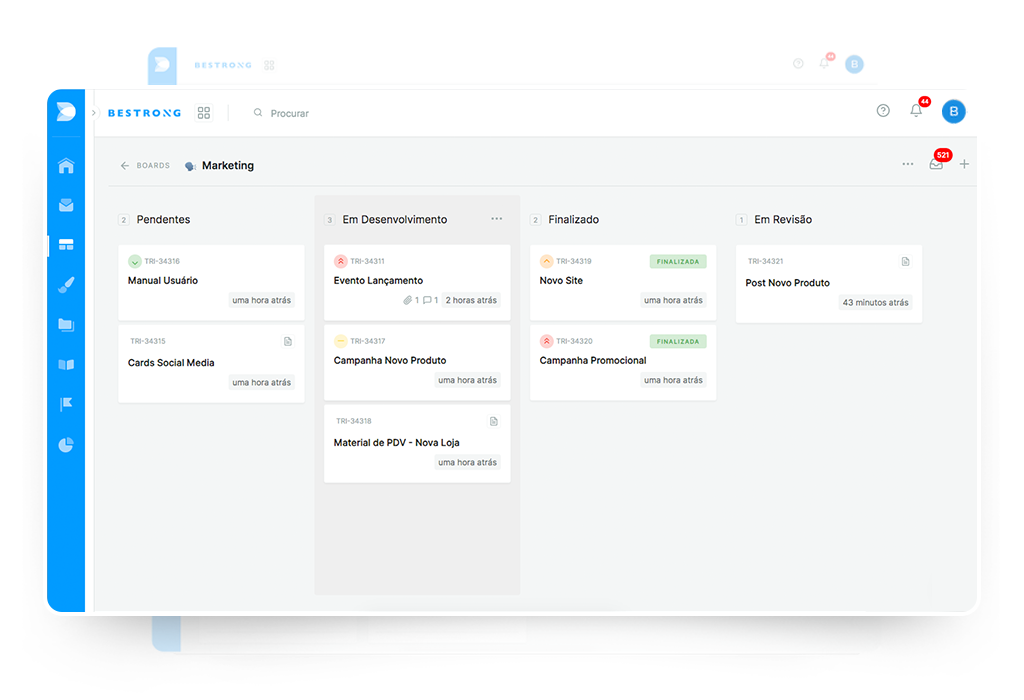The image size is (1024, 700).
Task: Click the attachment paperclip on Evento Lançamento
Action: (x=408, y=300)
